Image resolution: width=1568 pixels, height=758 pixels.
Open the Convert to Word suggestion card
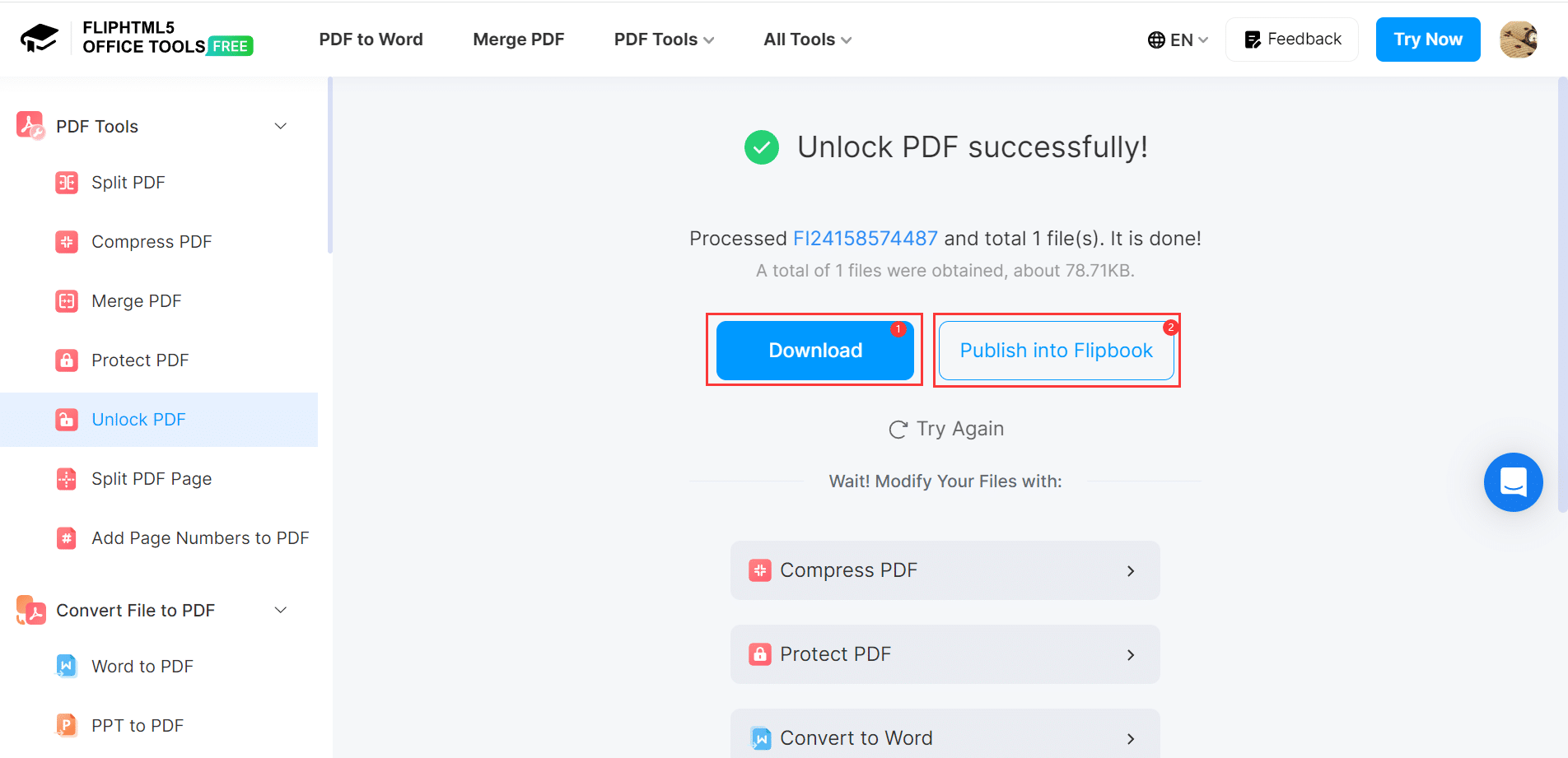click(945, 733)
